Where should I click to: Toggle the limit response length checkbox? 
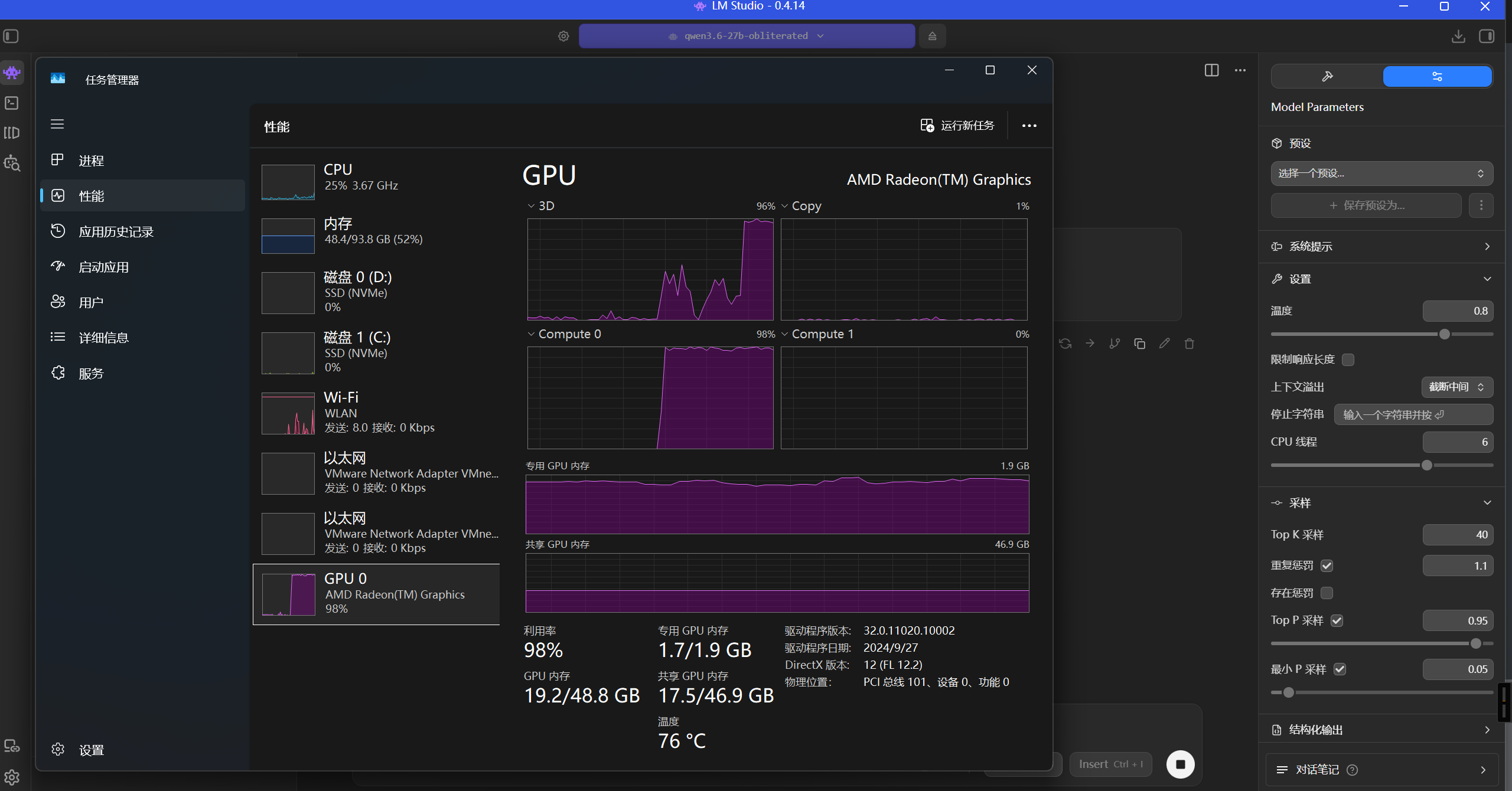[1348, 359]
